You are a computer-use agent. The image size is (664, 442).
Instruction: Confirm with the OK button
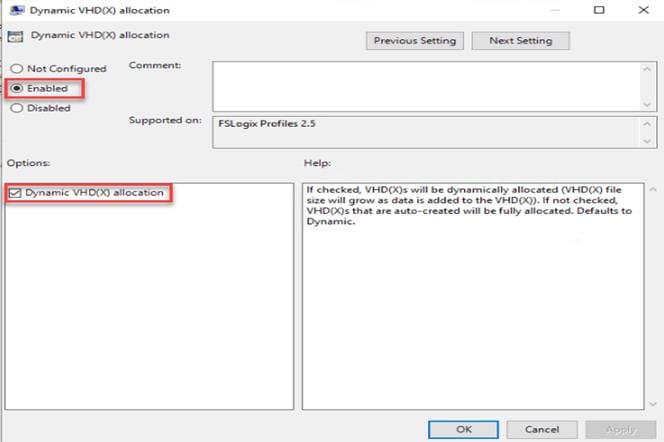(463, 429)
